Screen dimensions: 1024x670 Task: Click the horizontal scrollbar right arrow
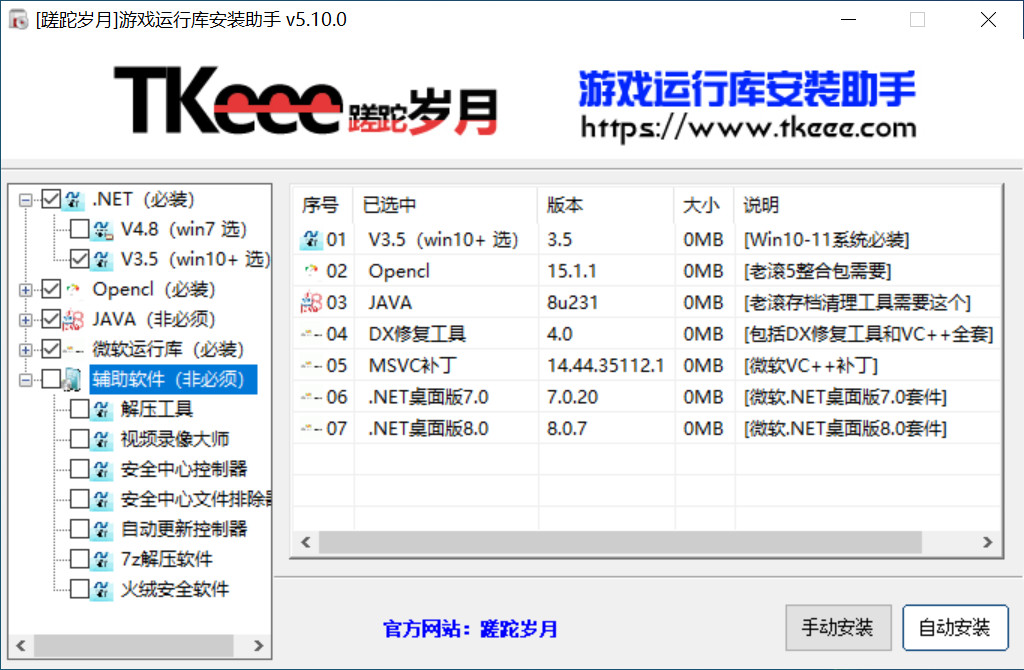coord(988,542)
